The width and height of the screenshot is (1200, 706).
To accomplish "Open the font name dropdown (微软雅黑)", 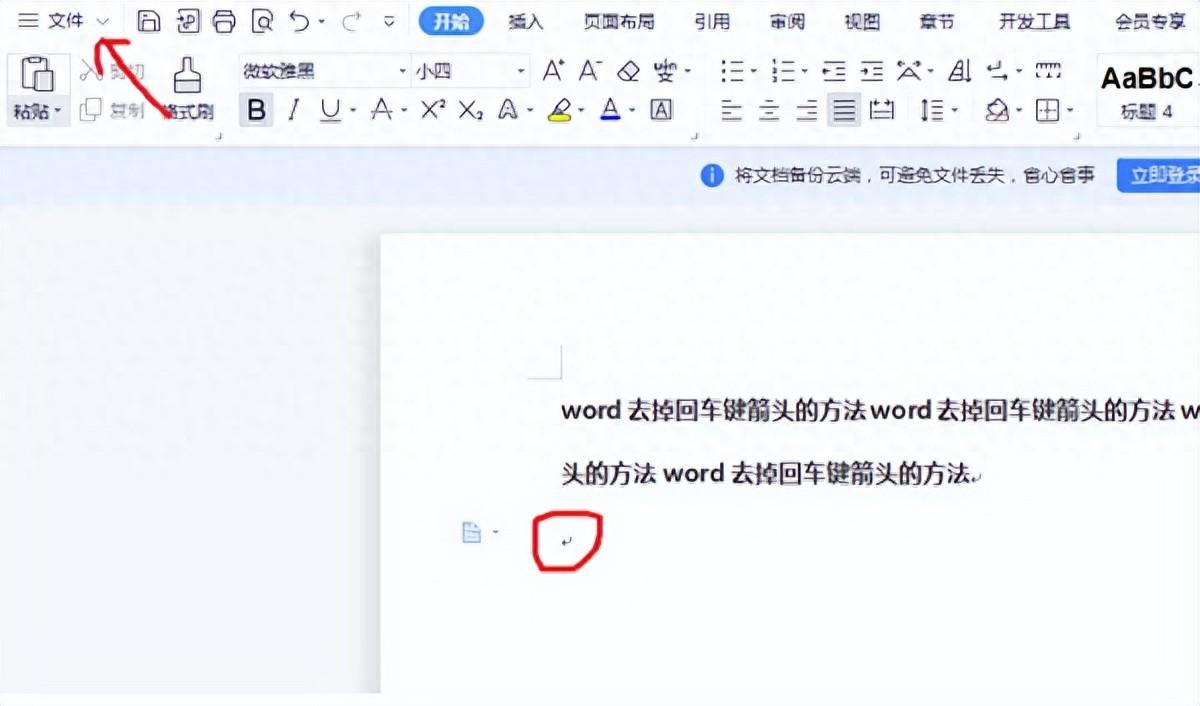I will point(403,71).
